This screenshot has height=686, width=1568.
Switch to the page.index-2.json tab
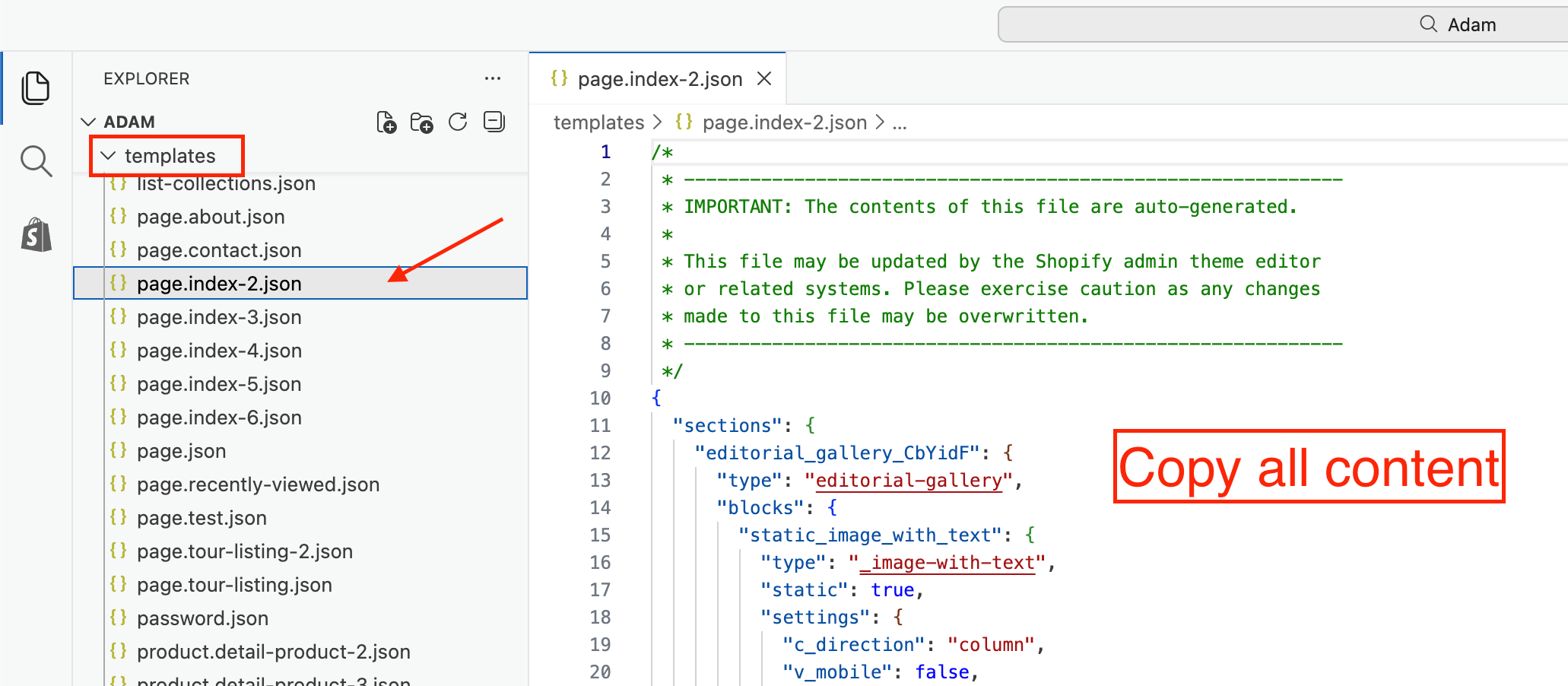(x=658, y=78)
